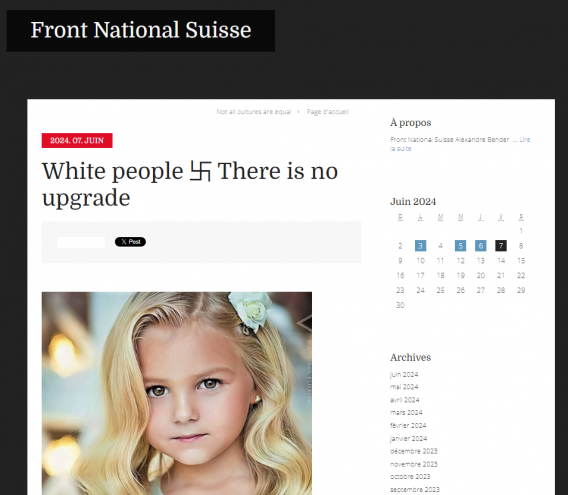
Task: Open the mars 2024 archive
Action: pos(406,413)
